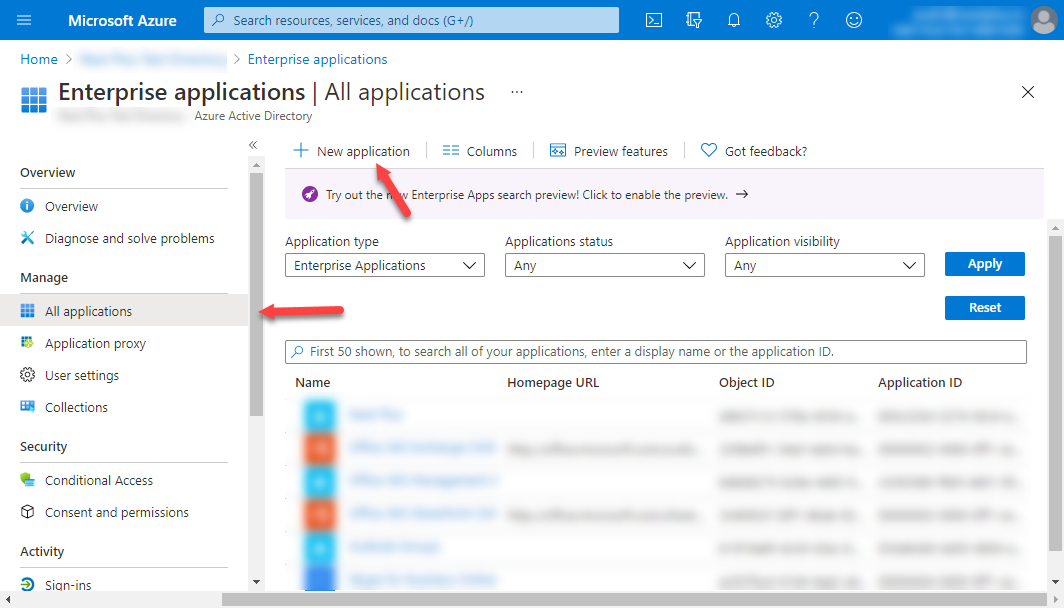Open Preview features
The width and height of the screenshot is (1064, 608).
(609, 151)
